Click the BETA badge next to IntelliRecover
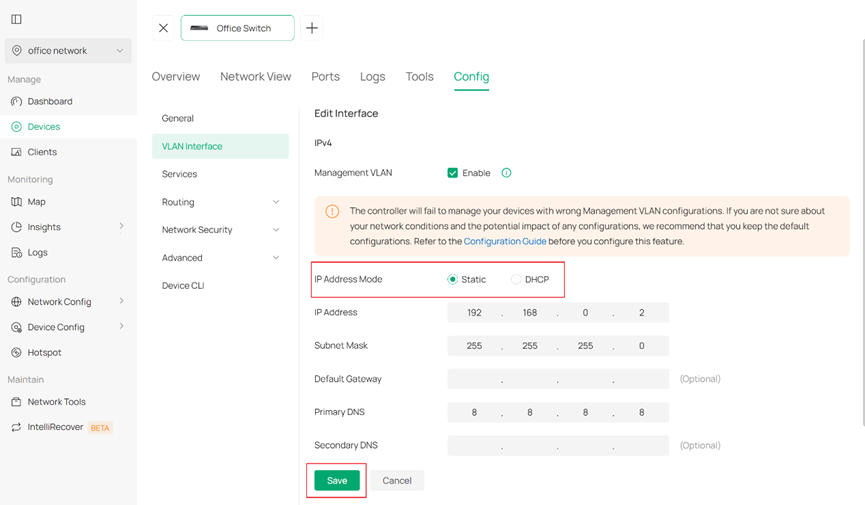Screen dimensions: 865x505 100,428
